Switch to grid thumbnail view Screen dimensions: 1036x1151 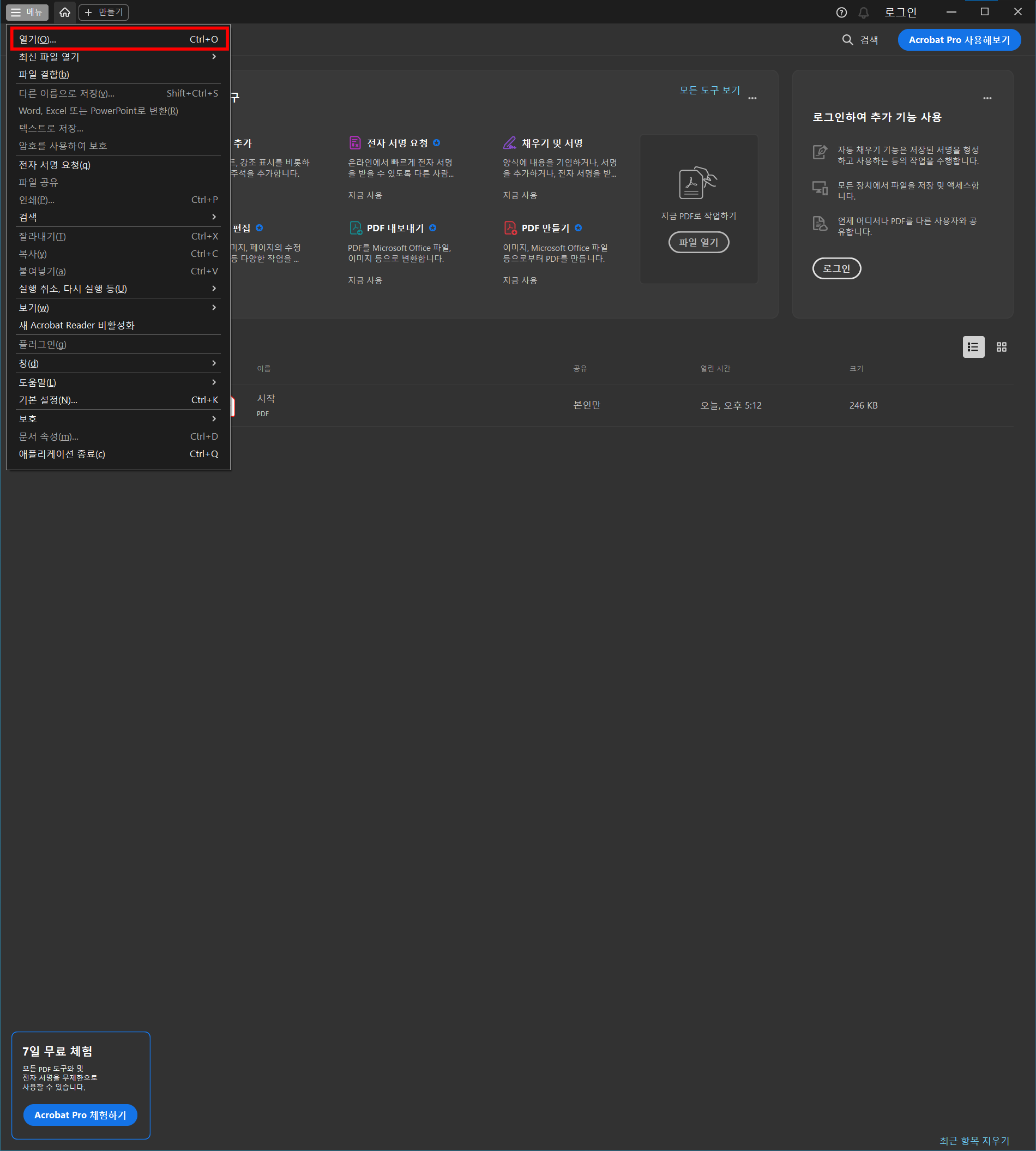pyautogui.click(x=1002, y=347)
